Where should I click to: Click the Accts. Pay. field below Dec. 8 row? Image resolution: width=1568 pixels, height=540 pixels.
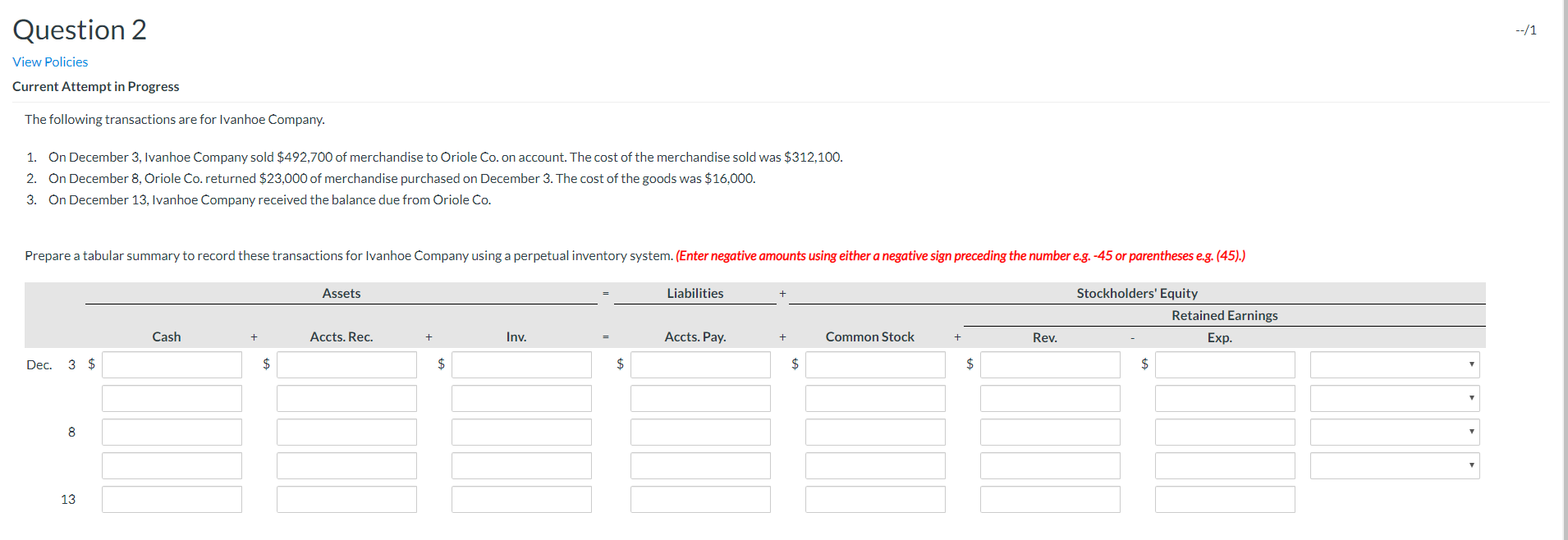click(700, 465)
